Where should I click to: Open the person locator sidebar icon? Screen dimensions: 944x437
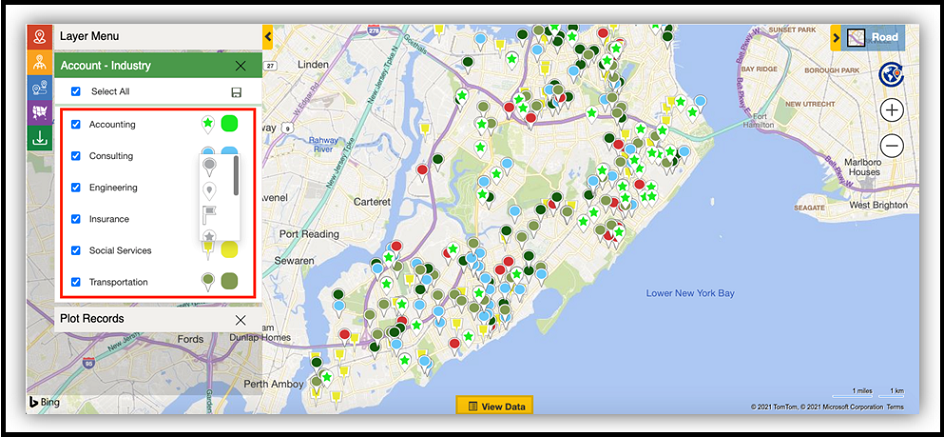point(40,62)
